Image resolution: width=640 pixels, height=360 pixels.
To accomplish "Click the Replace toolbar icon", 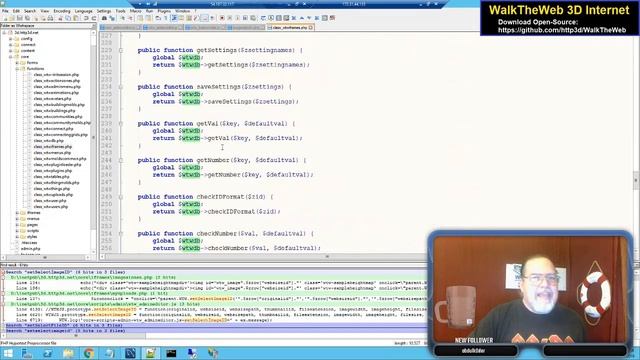I will [x=112, y=18].
